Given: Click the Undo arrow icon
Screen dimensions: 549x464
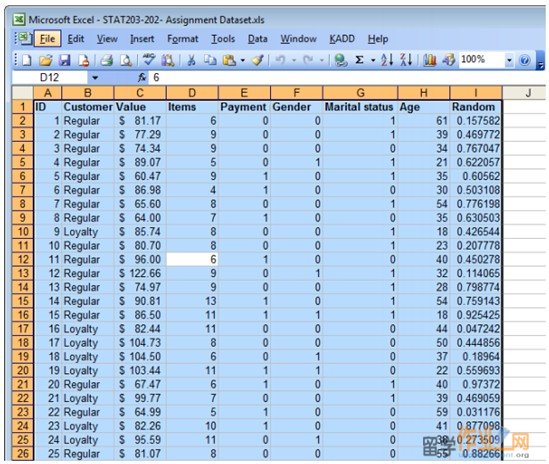Looking at the screenshot, I should click(280, 60).
